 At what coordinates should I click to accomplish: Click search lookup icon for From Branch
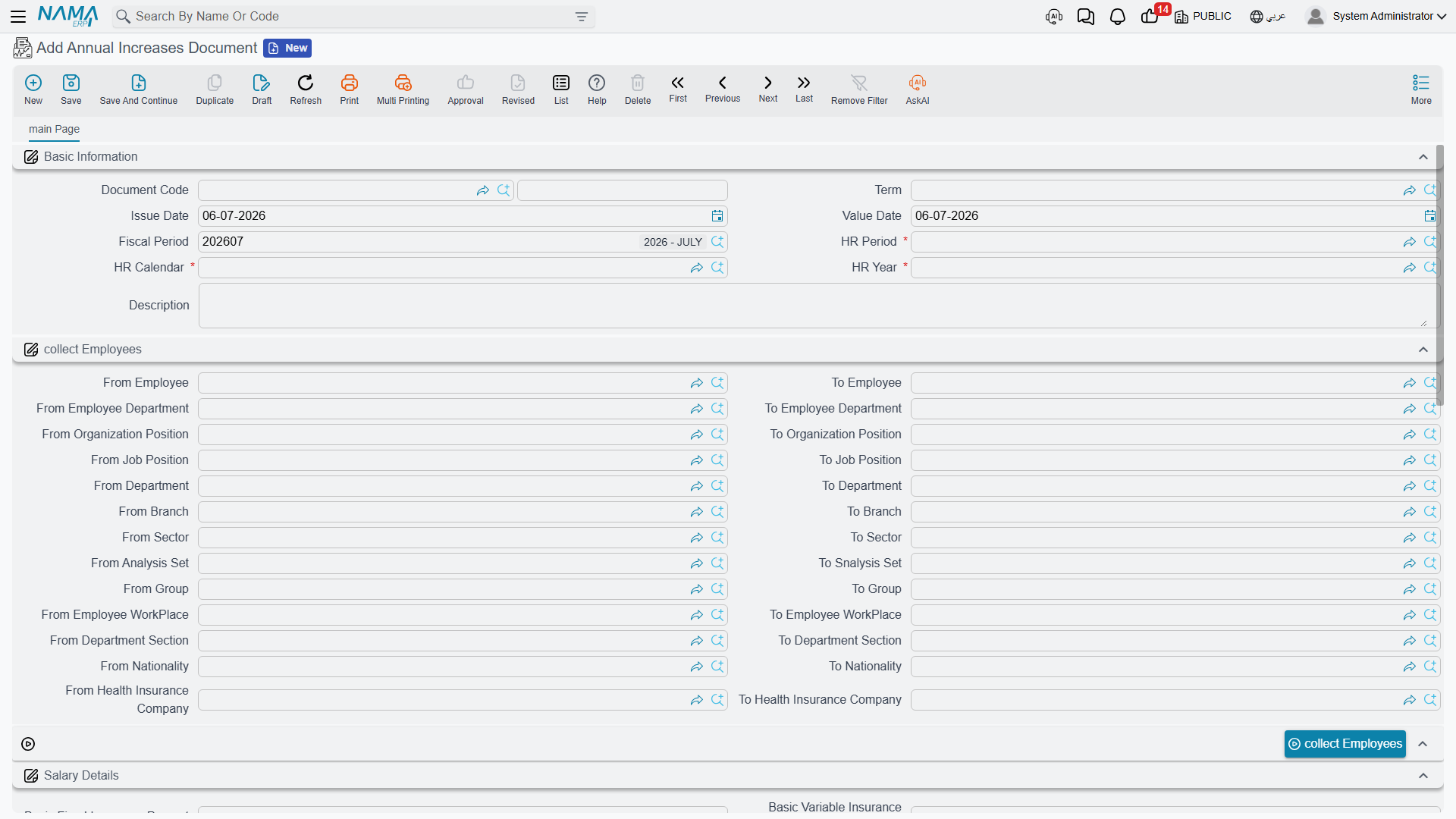[717, 512]
